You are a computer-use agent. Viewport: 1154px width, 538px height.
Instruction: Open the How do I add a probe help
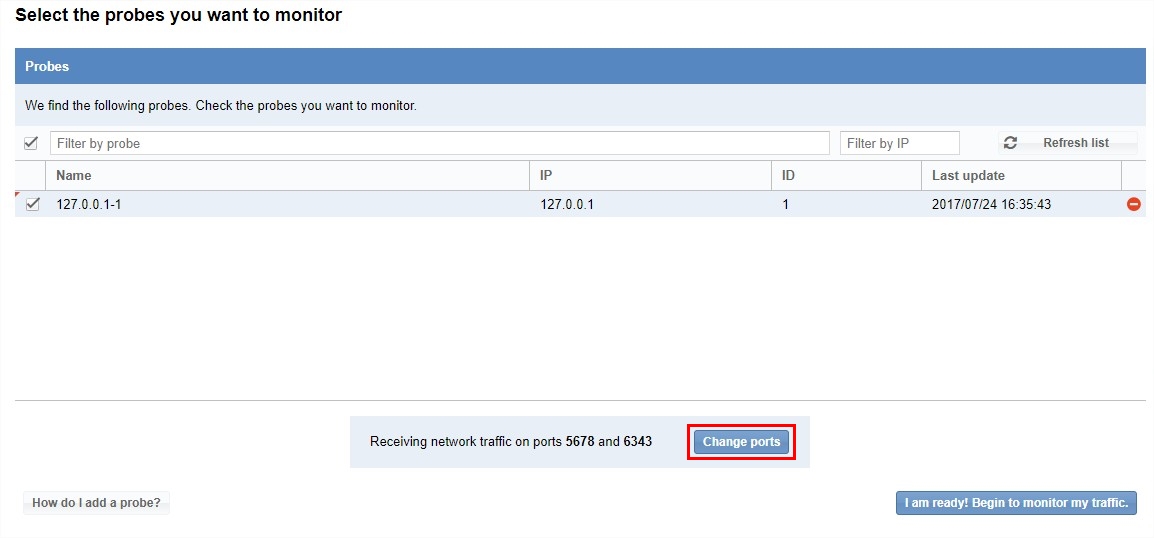point(96,503)
